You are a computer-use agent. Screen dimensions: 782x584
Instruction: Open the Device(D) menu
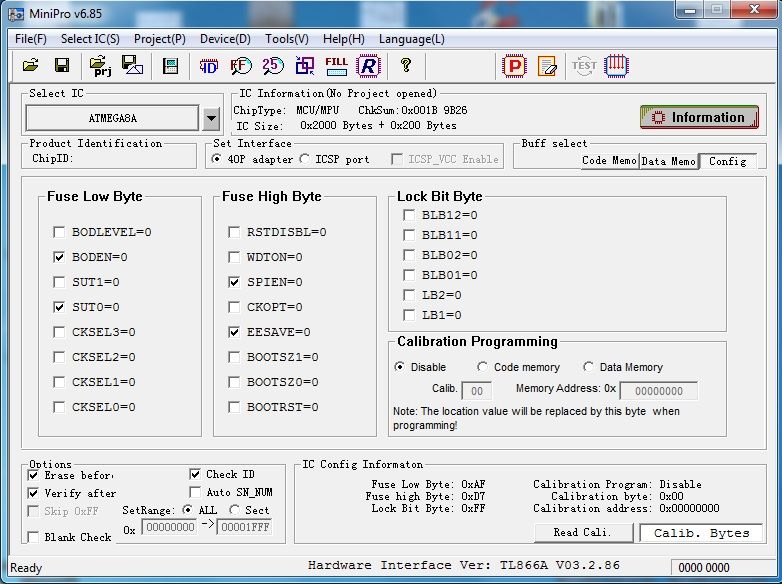225,39
